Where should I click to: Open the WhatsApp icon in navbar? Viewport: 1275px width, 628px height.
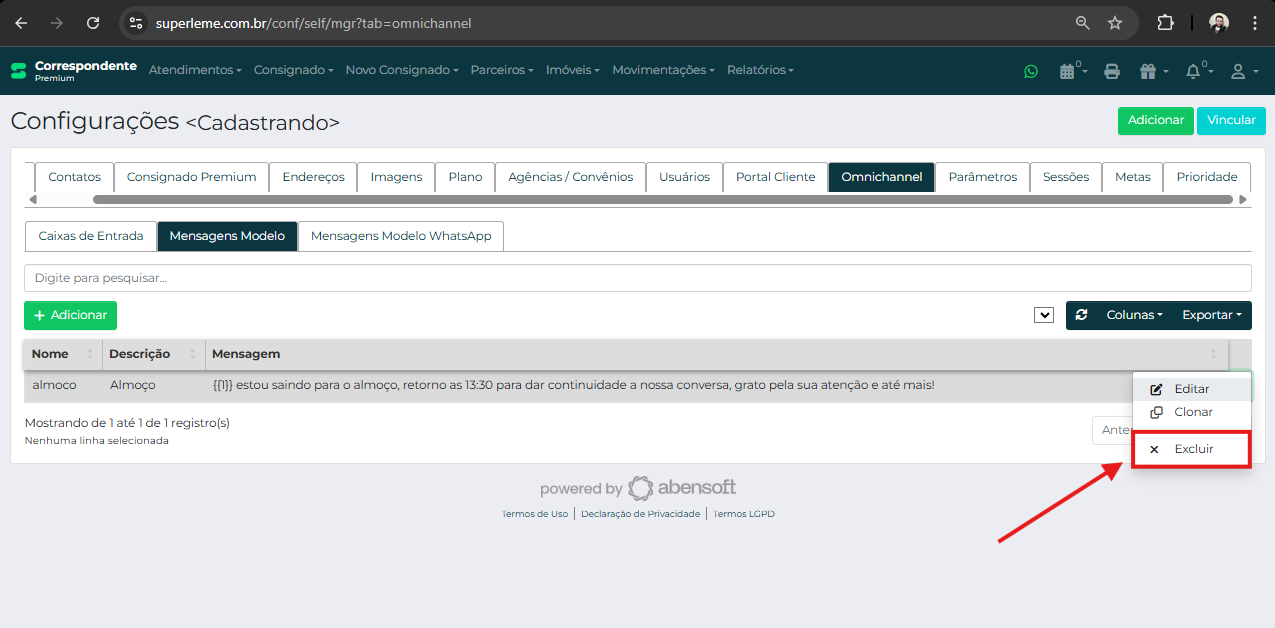[1031, 71]
